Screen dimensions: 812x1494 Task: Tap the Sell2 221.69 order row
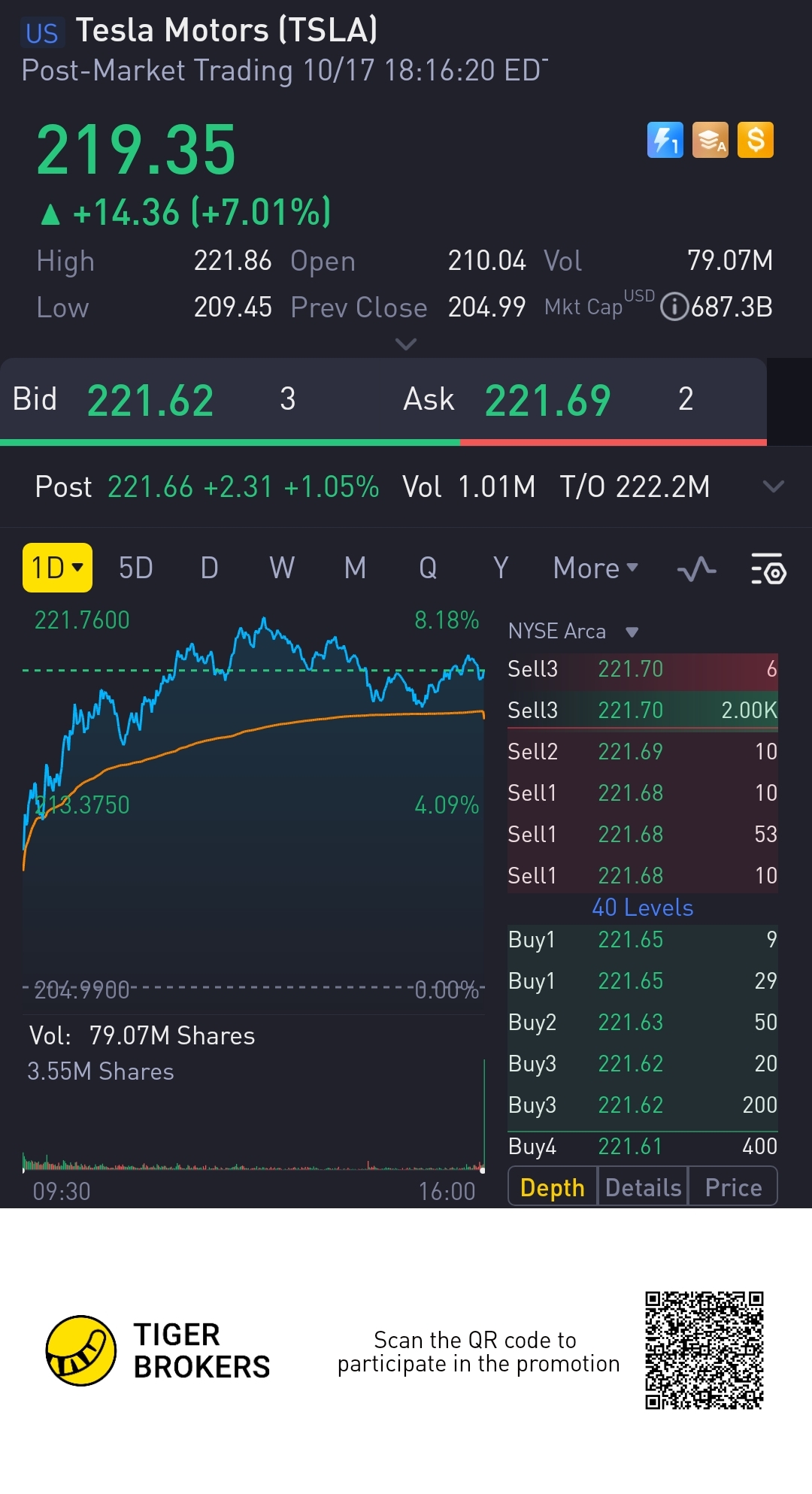click(643, 751)
